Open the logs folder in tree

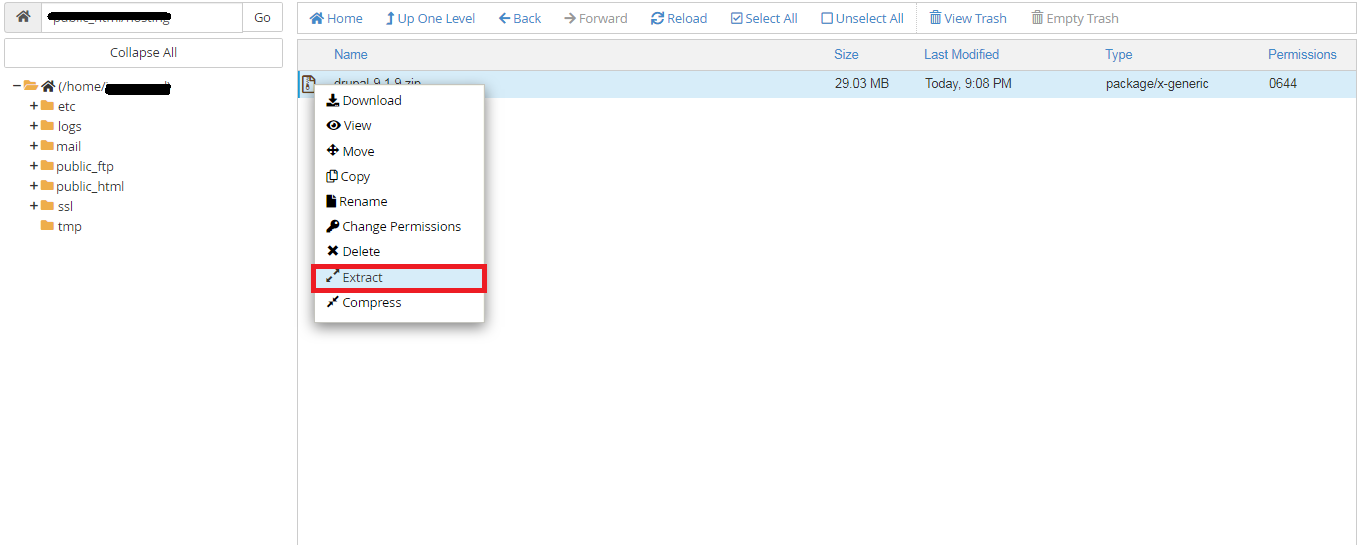coord(61,126)
